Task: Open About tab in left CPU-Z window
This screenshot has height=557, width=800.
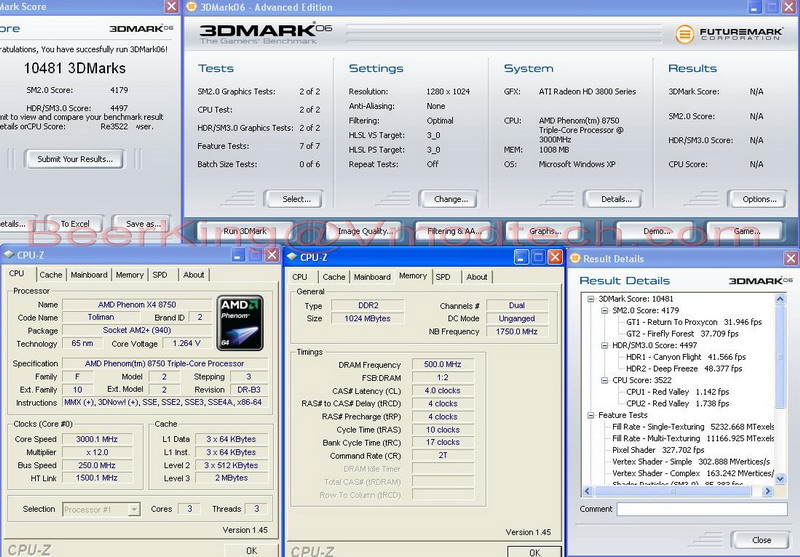Action: 194,275
